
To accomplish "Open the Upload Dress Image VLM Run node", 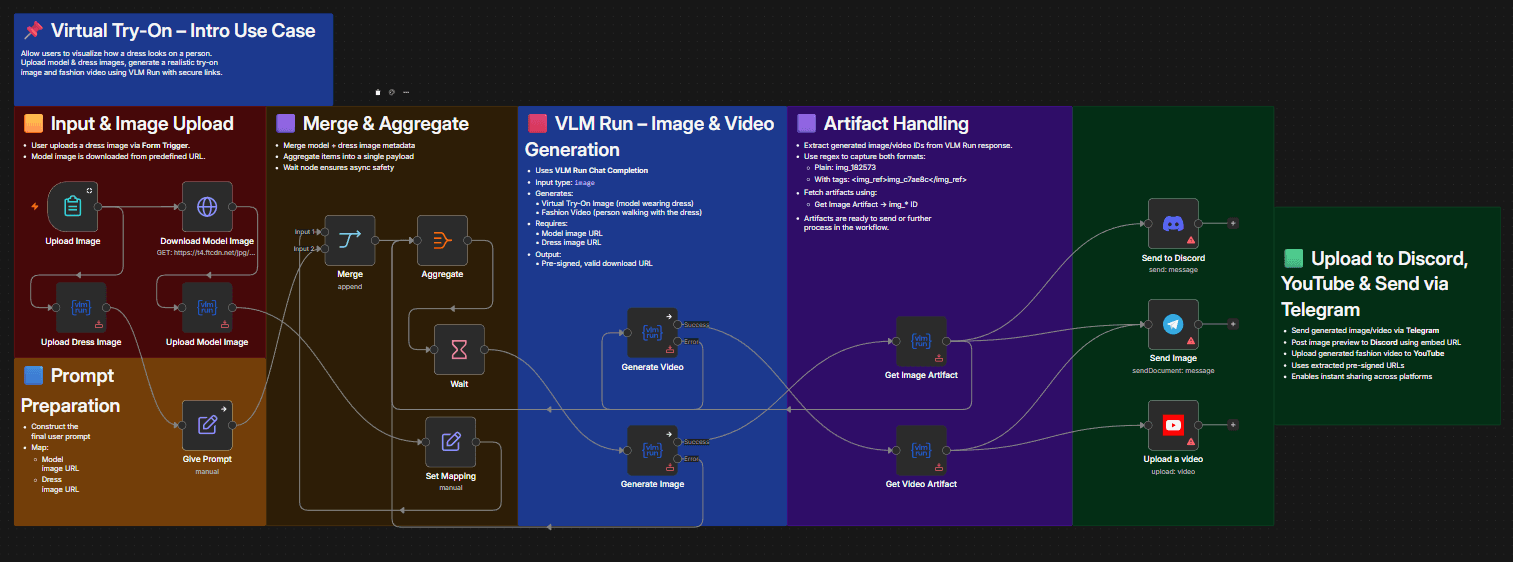I will pos(81,307).
